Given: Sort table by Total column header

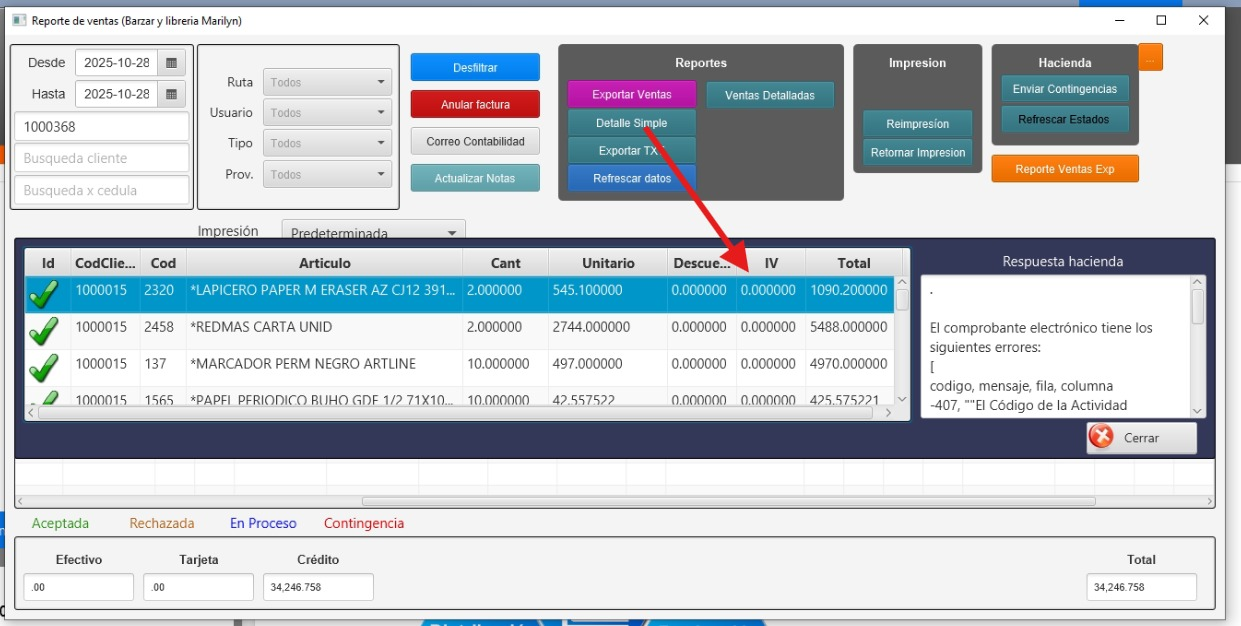Looking at the screenshot, I should click(853, 263).
